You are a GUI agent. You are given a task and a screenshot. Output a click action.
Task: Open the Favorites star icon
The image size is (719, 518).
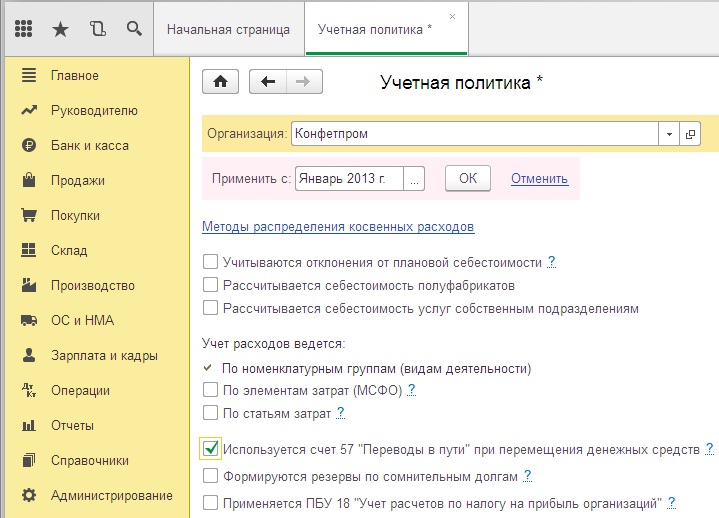click(x=60, y=29)
